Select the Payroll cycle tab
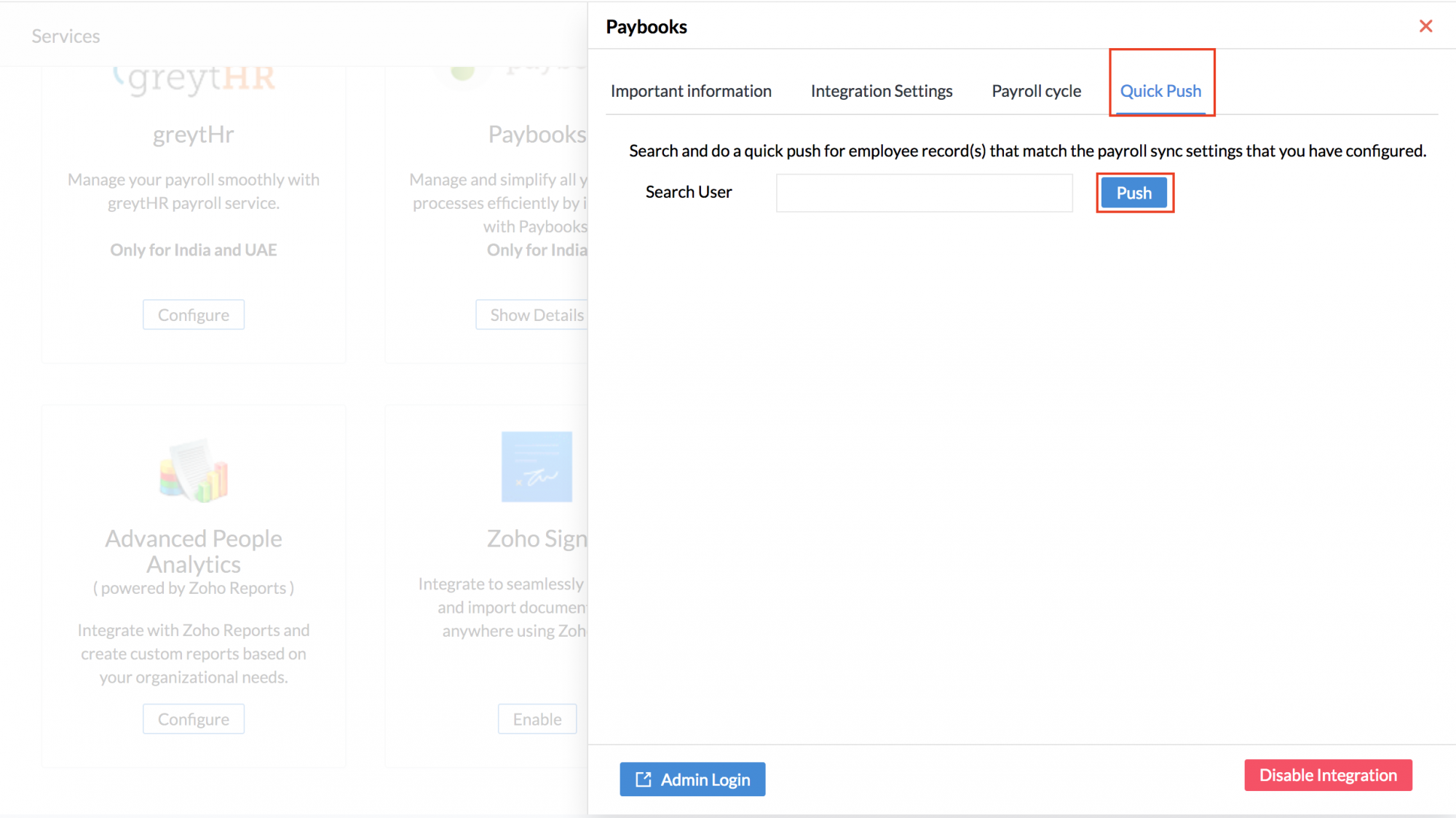Viewport: 1456px width, 818px height. click(x=1036, y=91)
